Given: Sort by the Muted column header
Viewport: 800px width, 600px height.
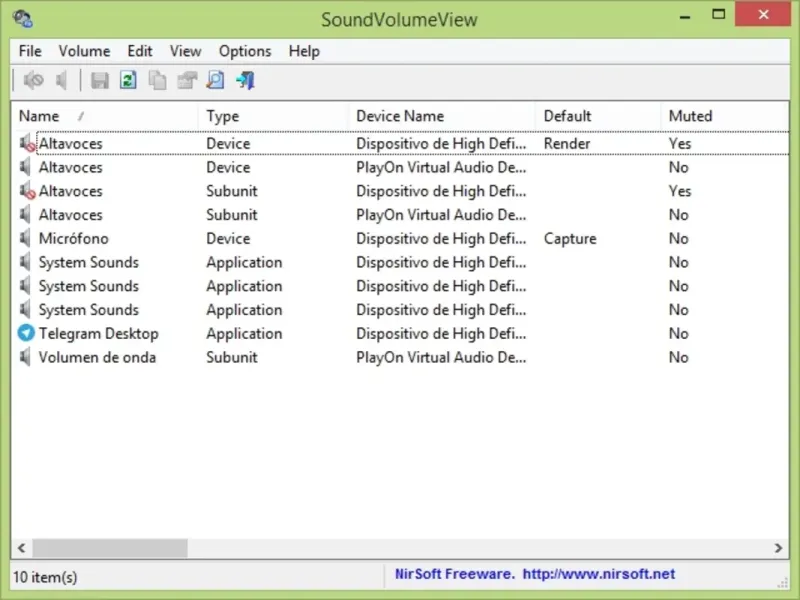Looking at the screenshot, I should (x=690, y=116).
